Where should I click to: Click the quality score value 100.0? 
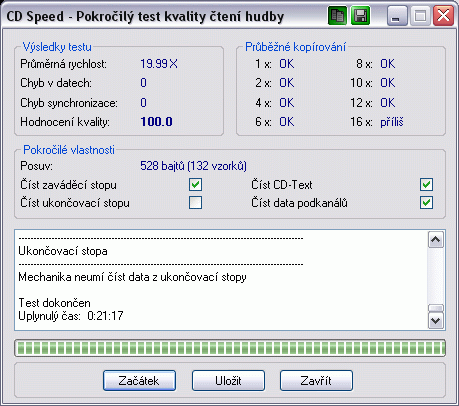click(x=156, y=122)
